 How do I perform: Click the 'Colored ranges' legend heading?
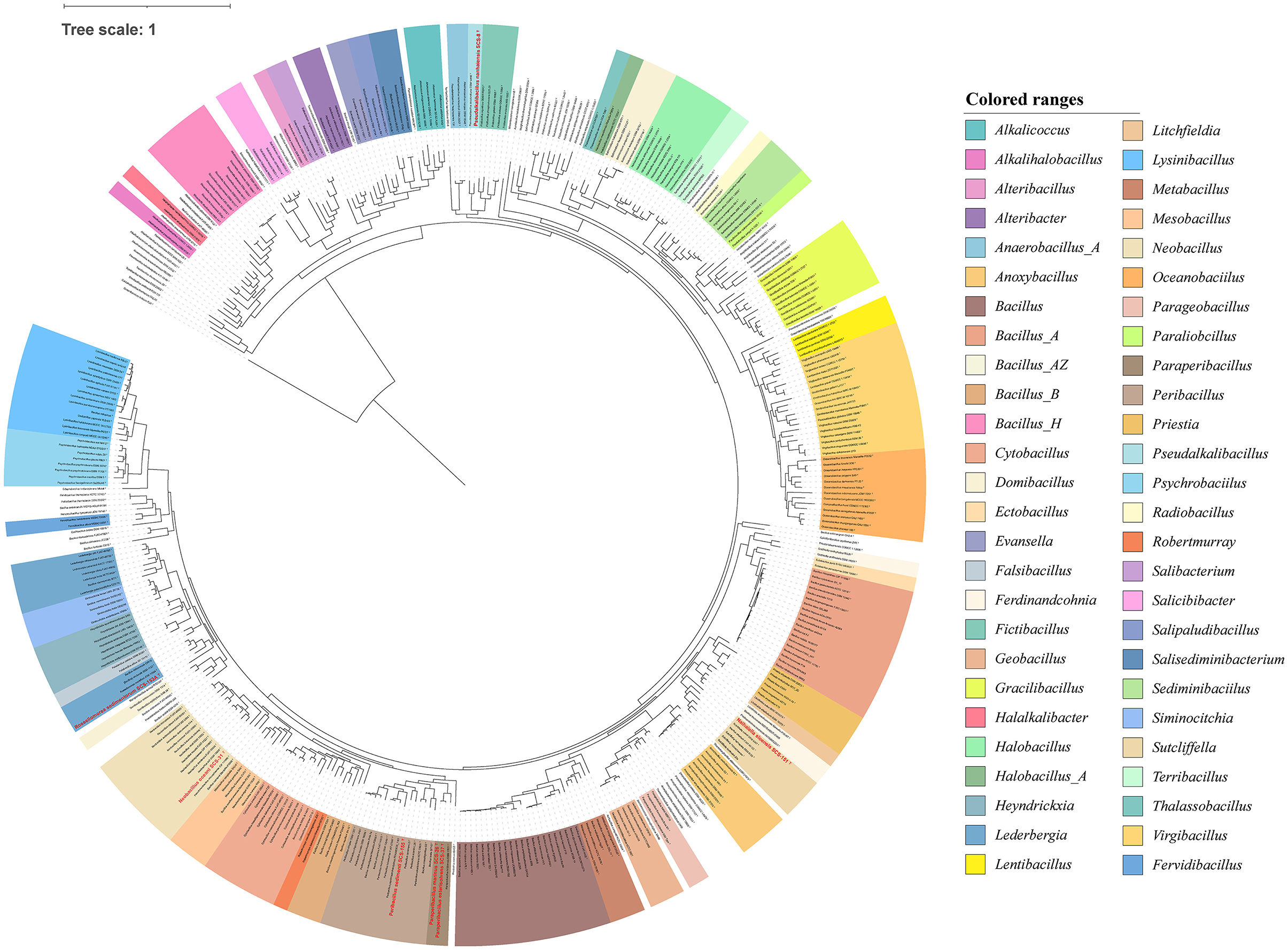(x=1024, y=99)
